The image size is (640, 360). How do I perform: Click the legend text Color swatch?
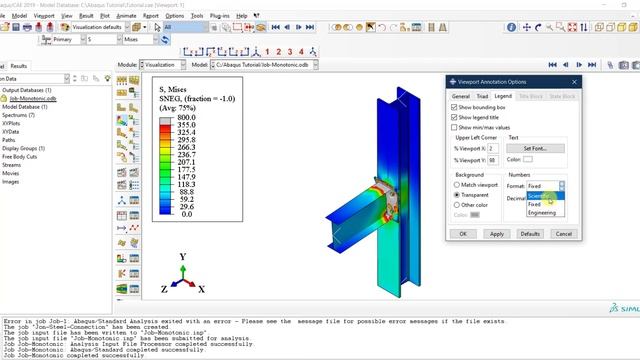(528, 159)
